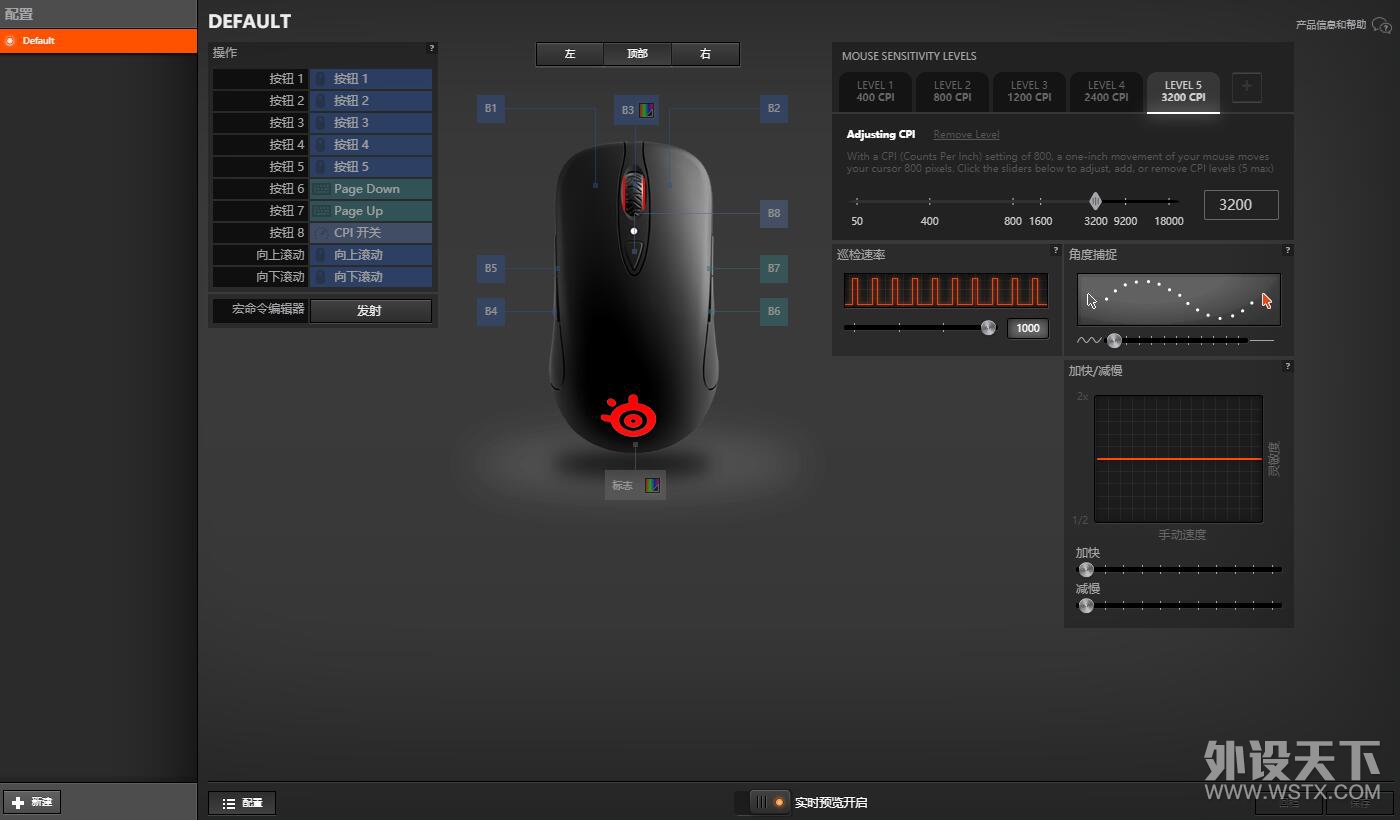Click the B8 CPI button marker
Screen dimensions: 1400x820
pyautogui.click(x=774, y=213)
